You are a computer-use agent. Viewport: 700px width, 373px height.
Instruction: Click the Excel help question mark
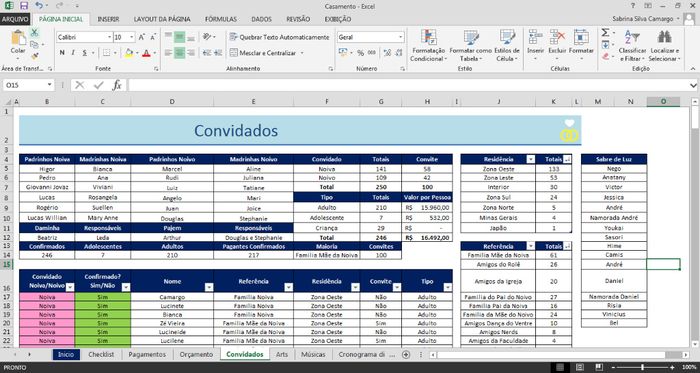tap(633, 6)
